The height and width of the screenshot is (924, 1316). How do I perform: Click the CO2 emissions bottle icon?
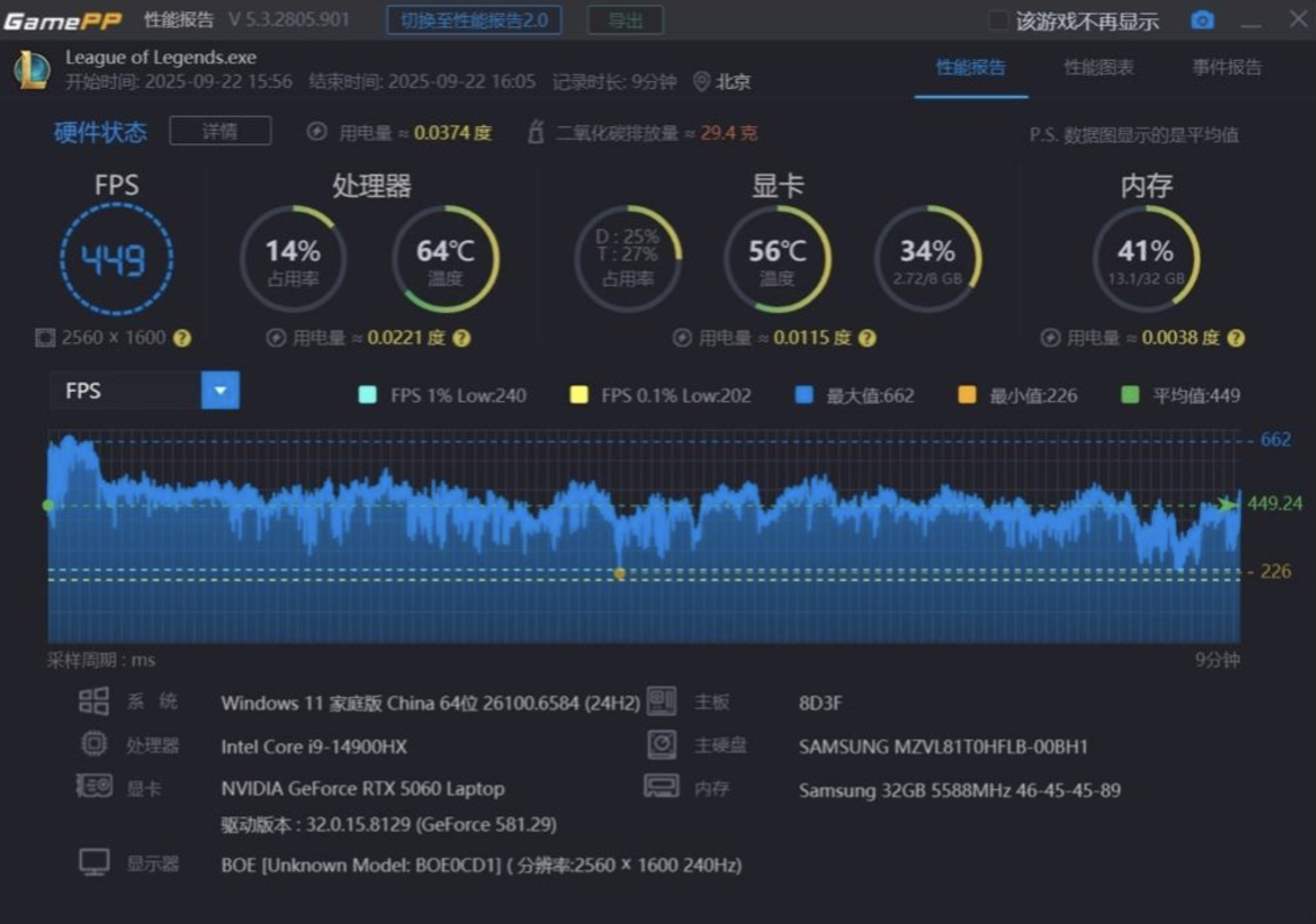(536, 132)
